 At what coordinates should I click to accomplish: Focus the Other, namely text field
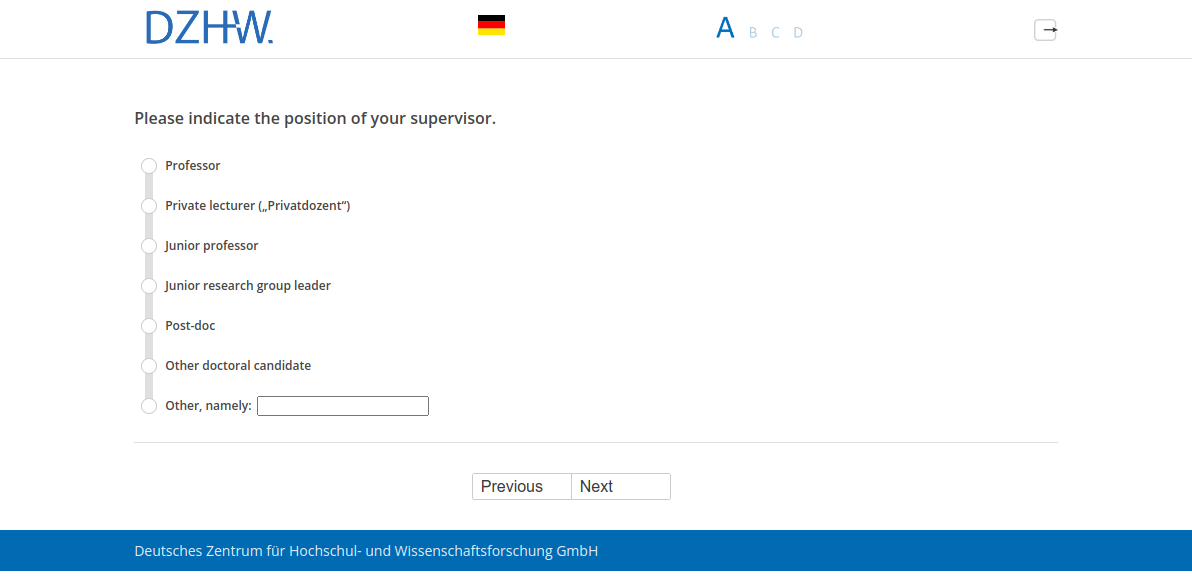[342, 406]
